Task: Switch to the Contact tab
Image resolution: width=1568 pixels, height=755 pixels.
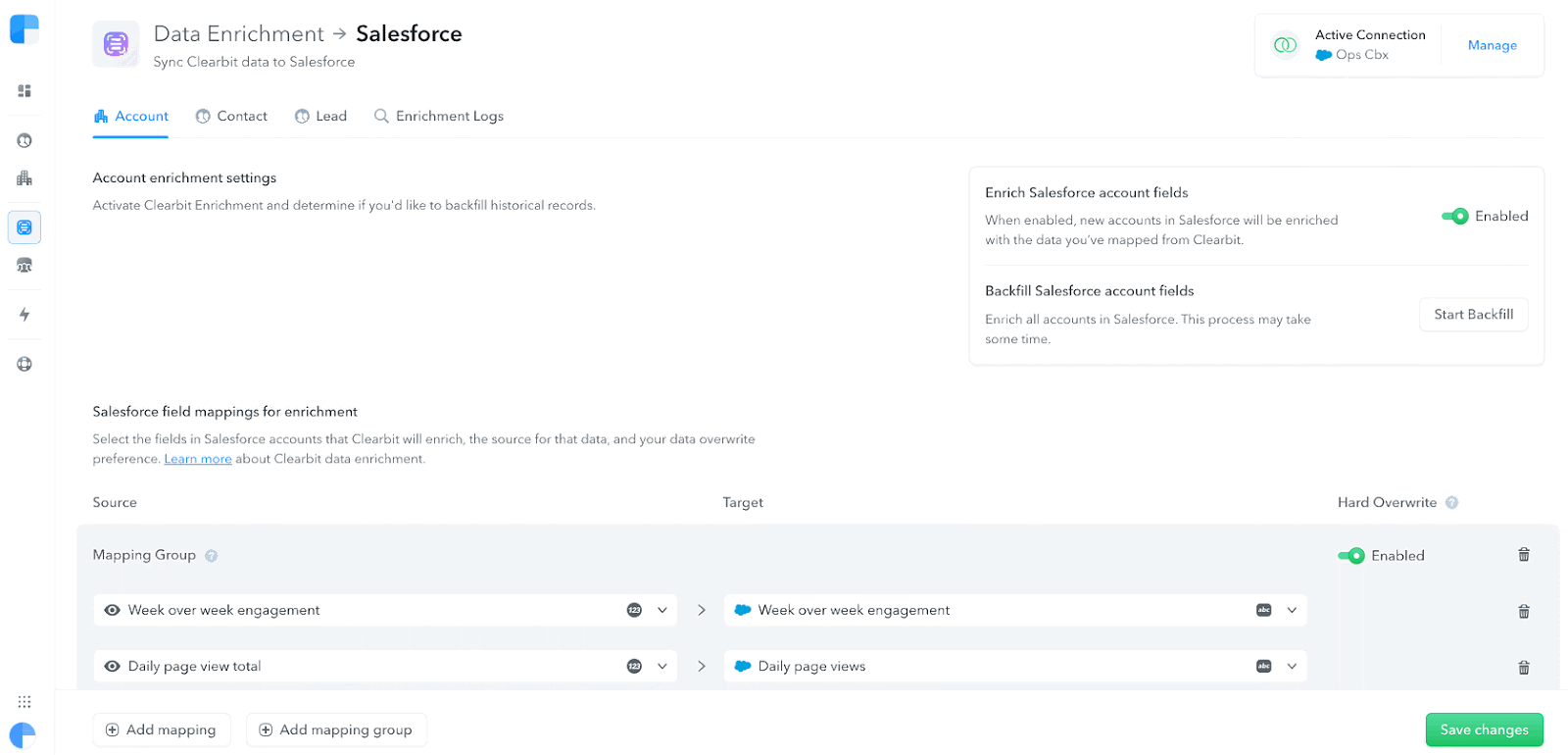Action: (x=231, y=116)
